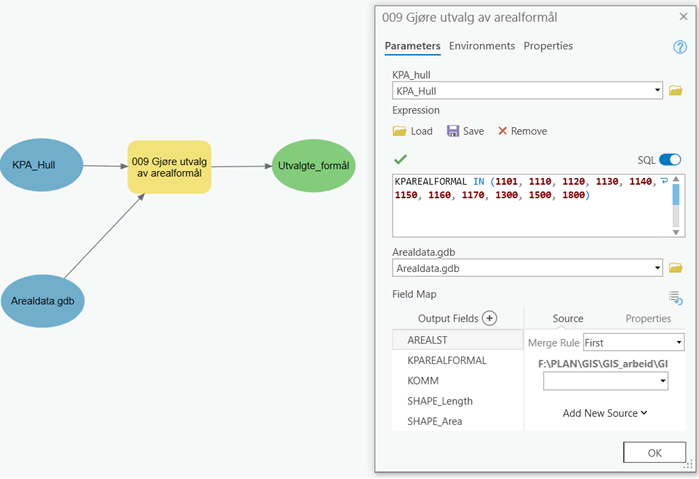Click the SQL expression box scrollbar
This screenshot has width=699, height=479.
(677, 205)
